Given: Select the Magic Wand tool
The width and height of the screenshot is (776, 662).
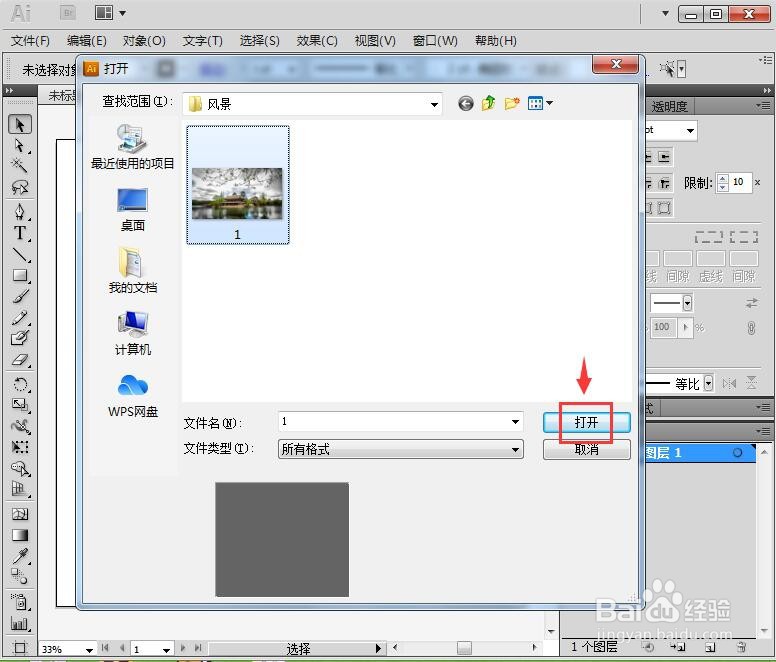Looking at the screenshot, I should click(x=20, y=165).
